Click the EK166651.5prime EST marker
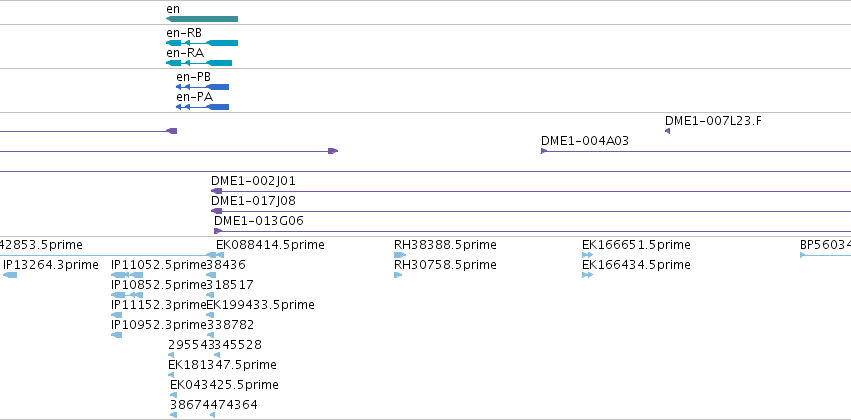This screenshot has height=420, width=851. [587, 255]
